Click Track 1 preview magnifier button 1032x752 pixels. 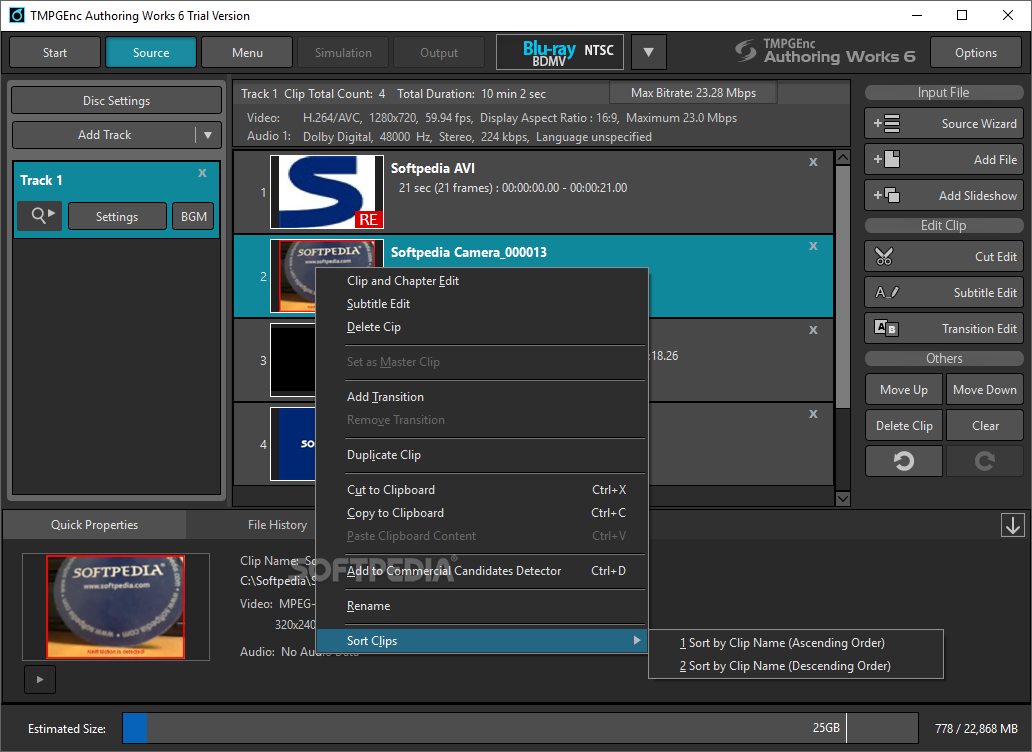tap(40, 216)
